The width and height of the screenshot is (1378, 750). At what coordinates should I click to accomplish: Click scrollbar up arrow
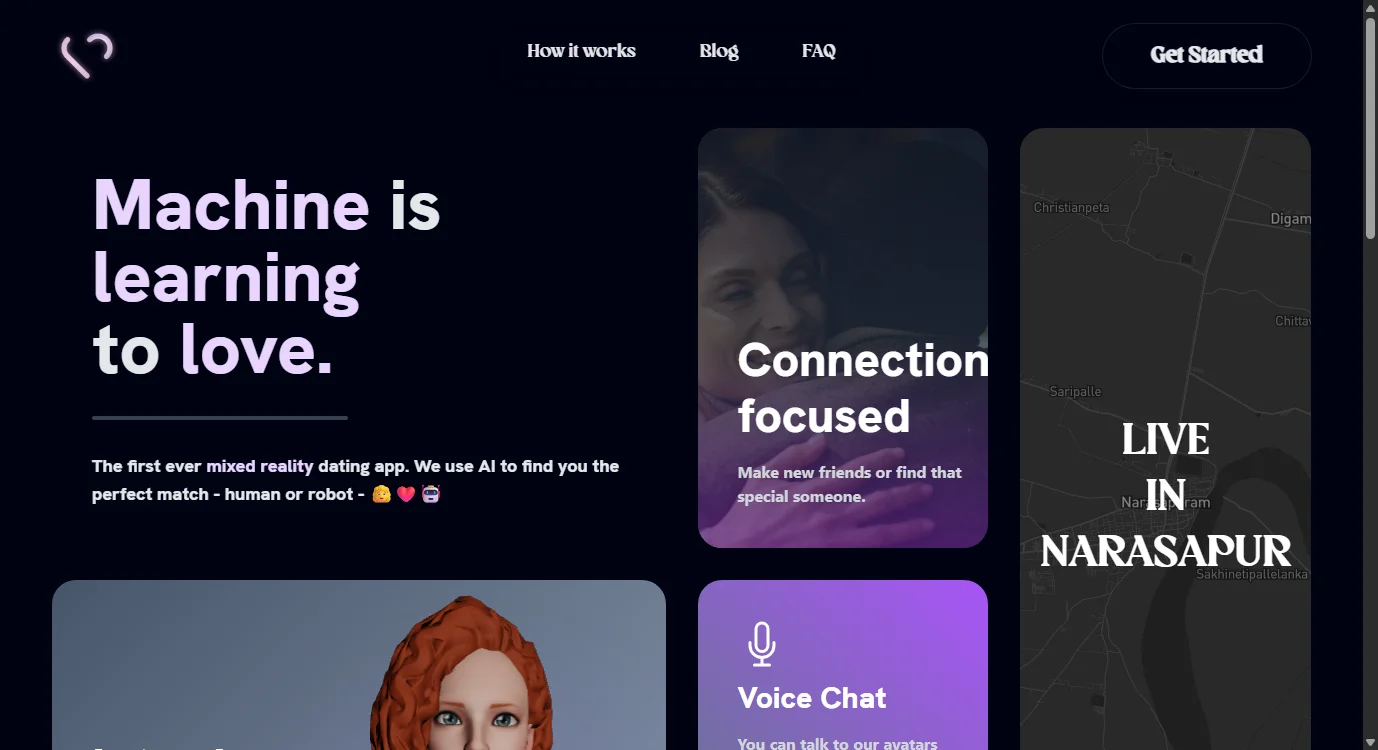[x=1370, y=8]
